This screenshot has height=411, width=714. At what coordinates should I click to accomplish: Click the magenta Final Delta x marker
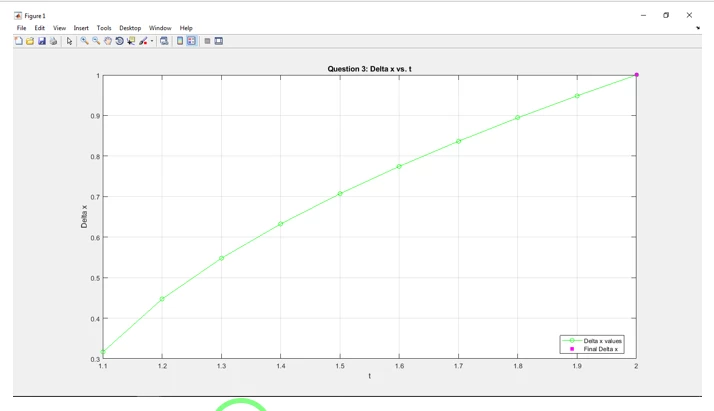pos(636,75)
